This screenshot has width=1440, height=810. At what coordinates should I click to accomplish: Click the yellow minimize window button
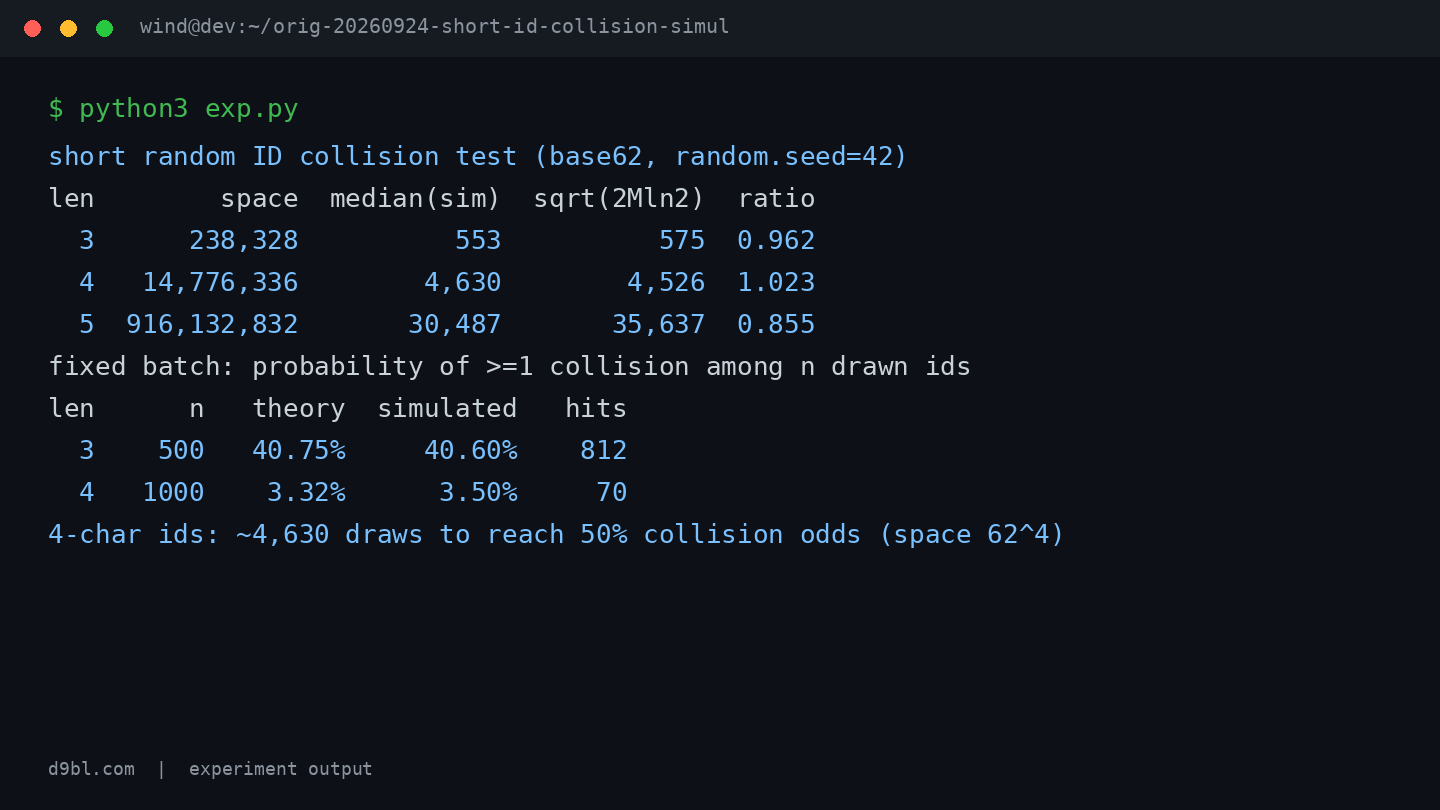point(68,28)
